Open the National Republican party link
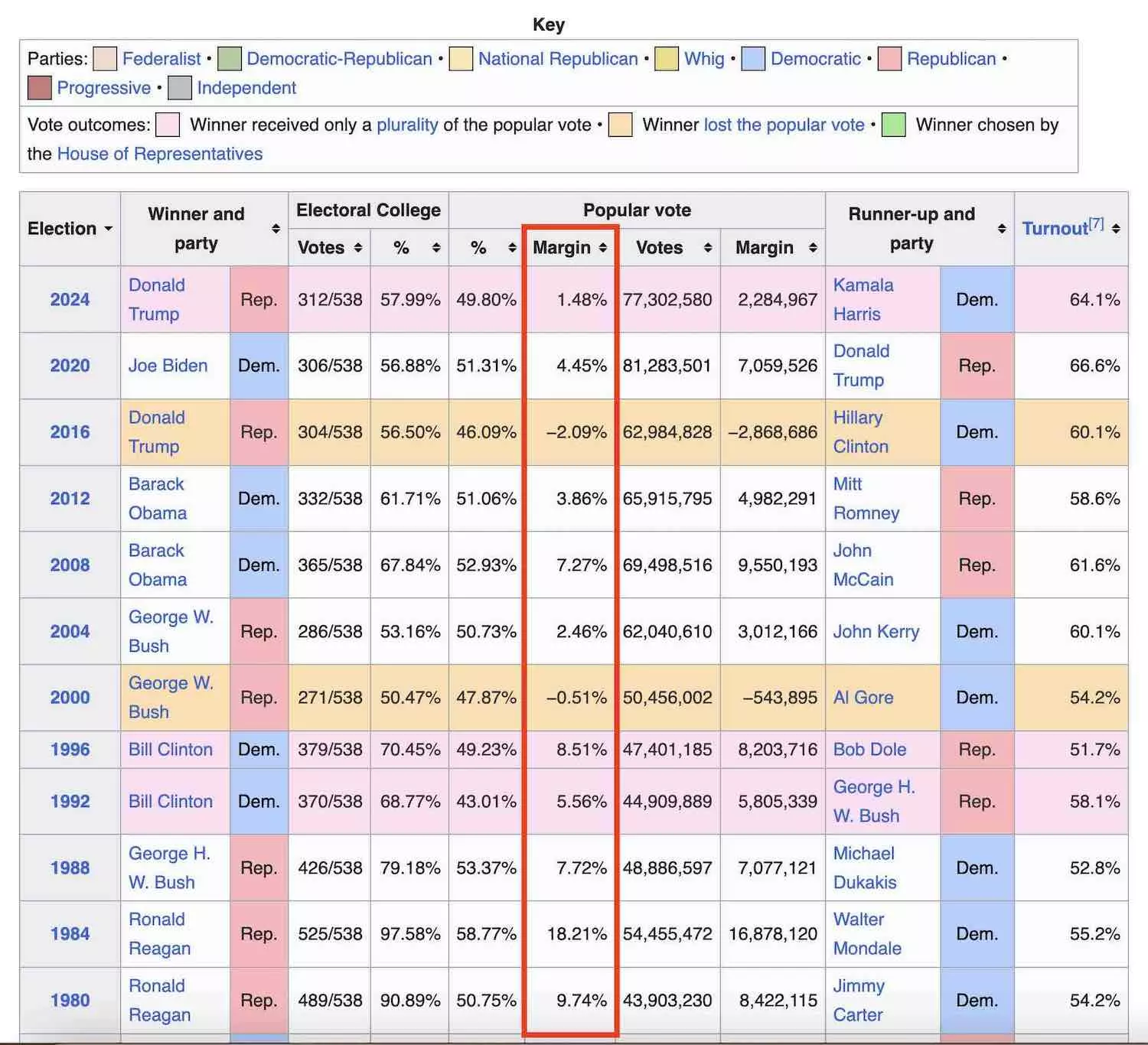1148x1045 pixels. (558, 59)
